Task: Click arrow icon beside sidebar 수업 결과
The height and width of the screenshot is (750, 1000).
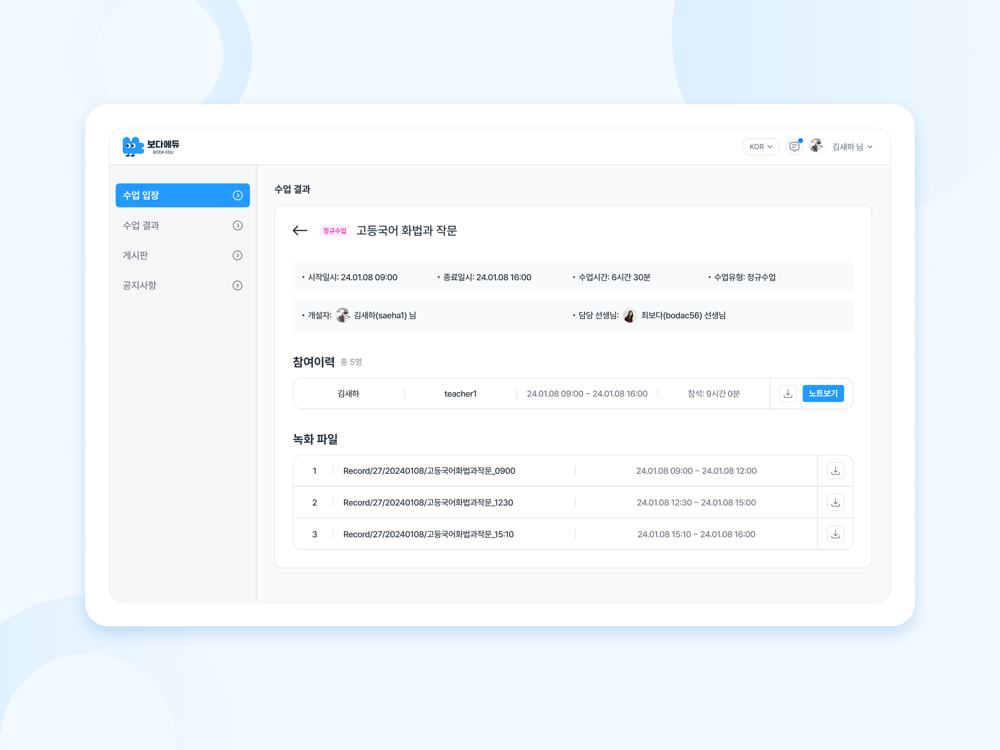Action: (237, 225)
